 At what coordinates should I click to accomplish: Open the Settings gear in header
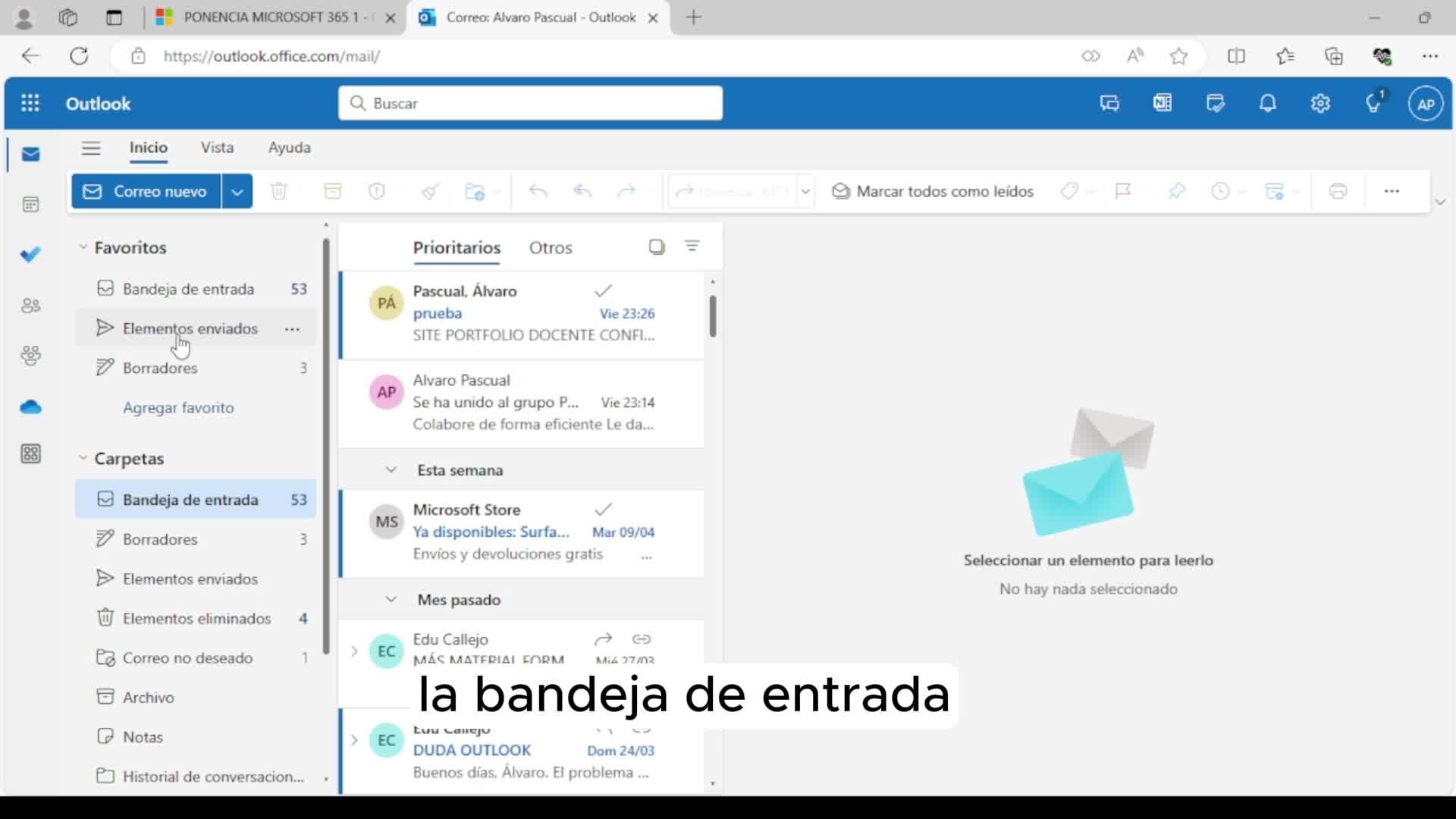tap(1320, 104)
